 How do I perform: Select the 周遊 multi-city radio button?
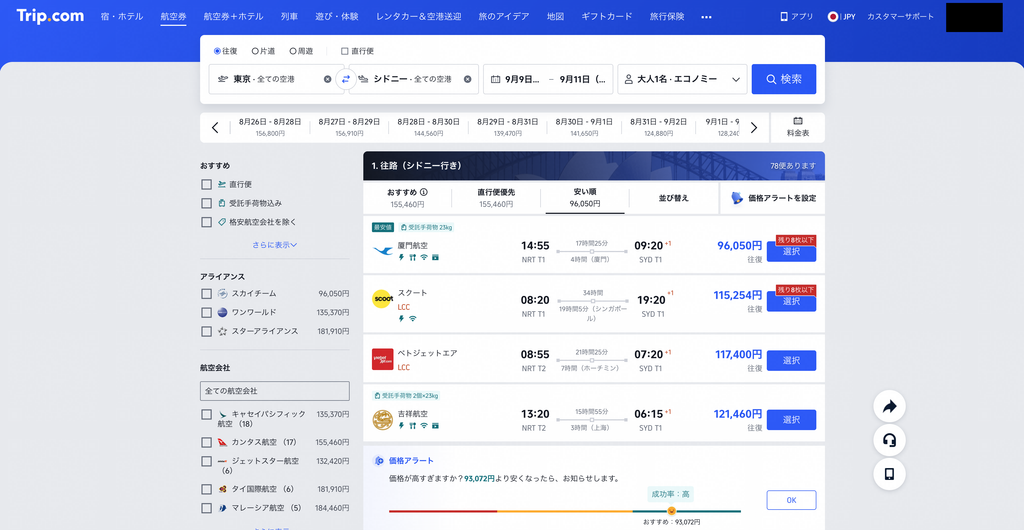pyautogui.click(x=293, y=51)
